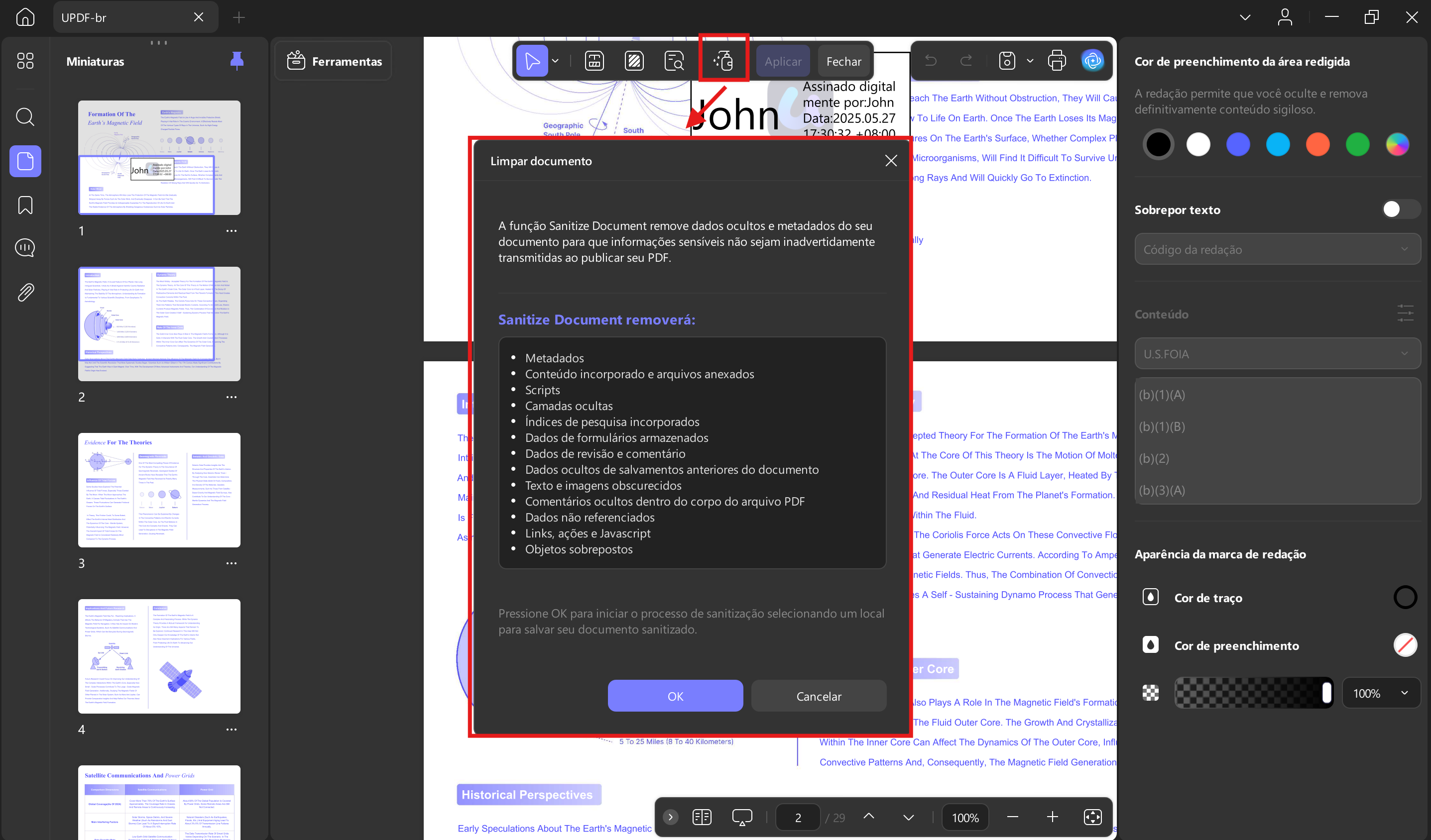Viewport: 1431px width, 840px height.
Task: Print the document
Action: click(x=1057, y=60)
